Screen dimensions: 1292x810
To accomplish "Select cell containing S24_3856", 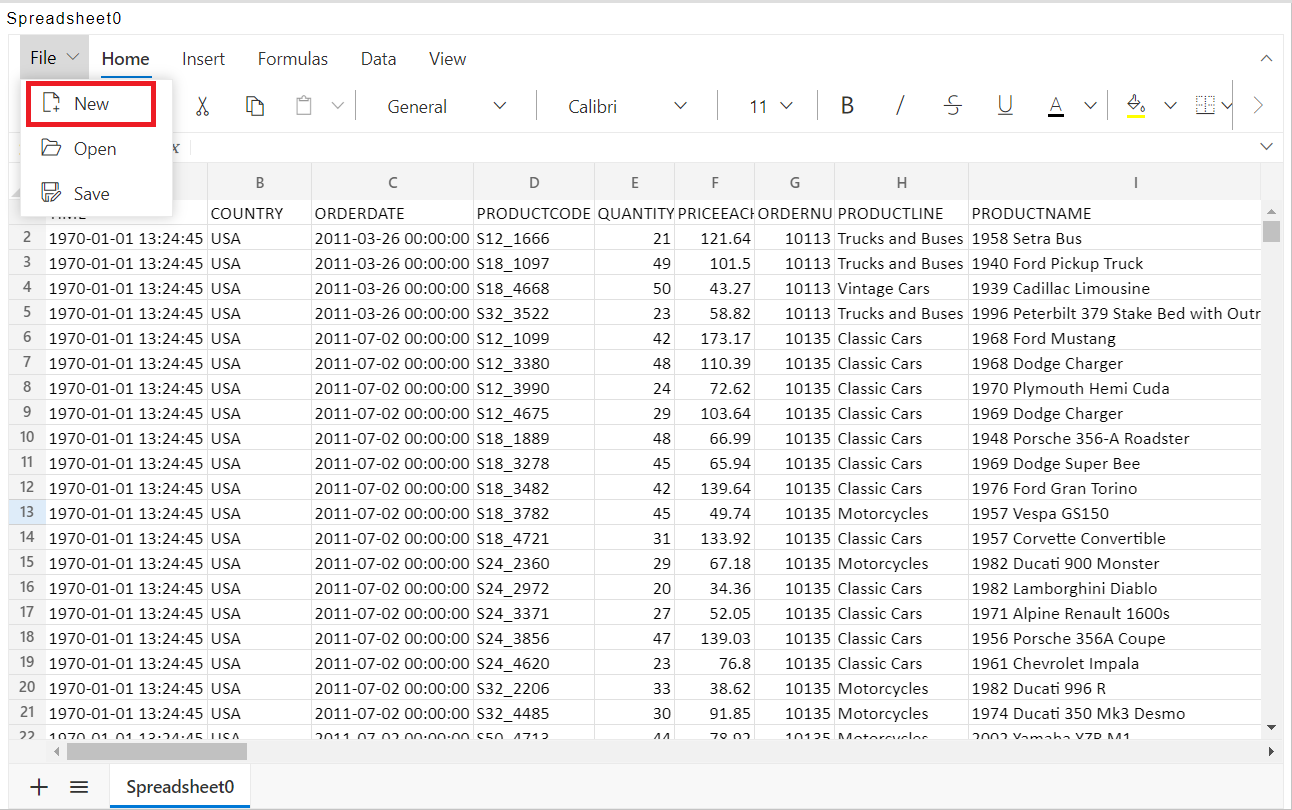I will point(534,638).
